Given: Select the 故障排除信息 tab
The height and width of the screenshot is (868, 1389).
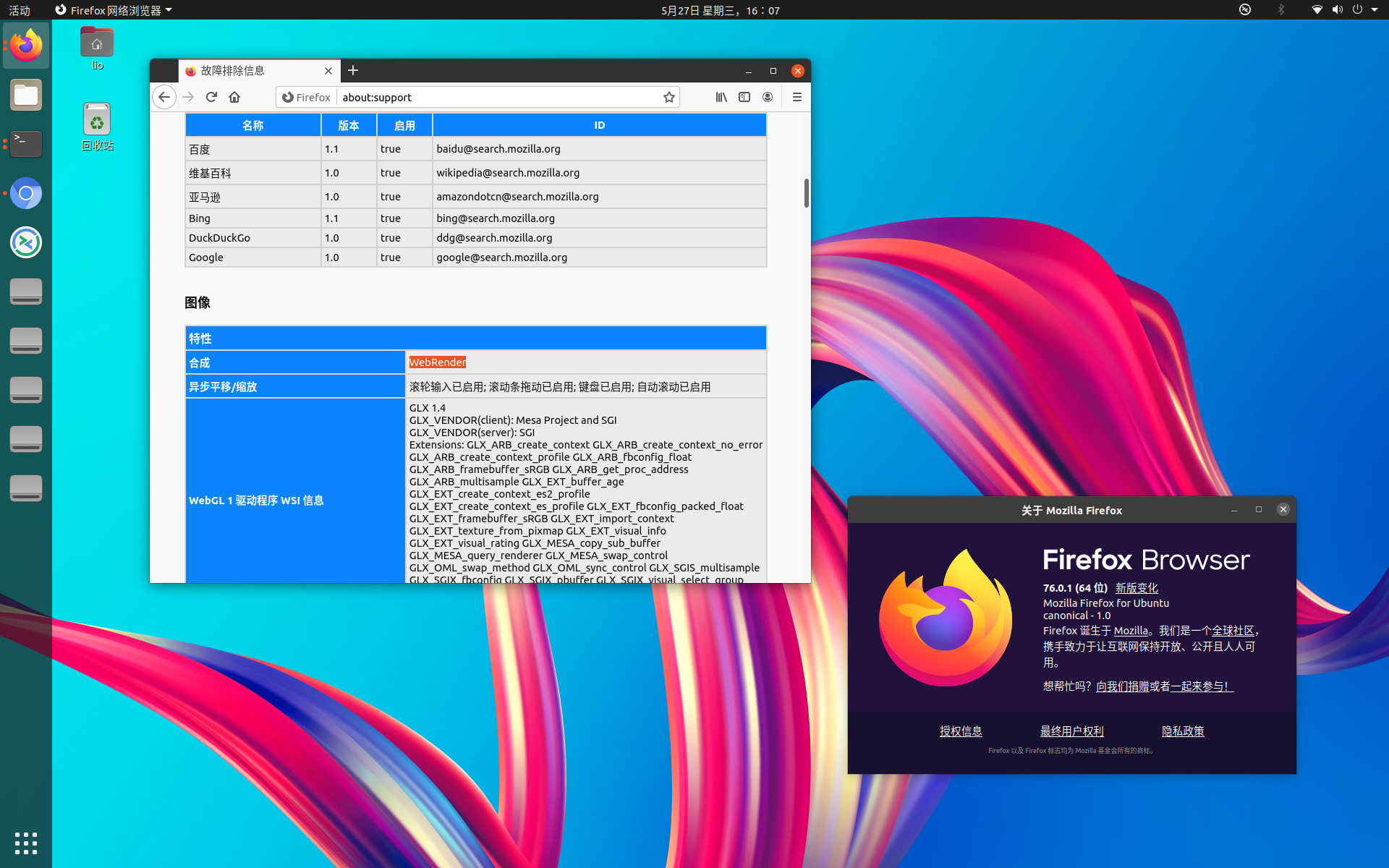Looking at the screenshot, I should pos(259,71).
